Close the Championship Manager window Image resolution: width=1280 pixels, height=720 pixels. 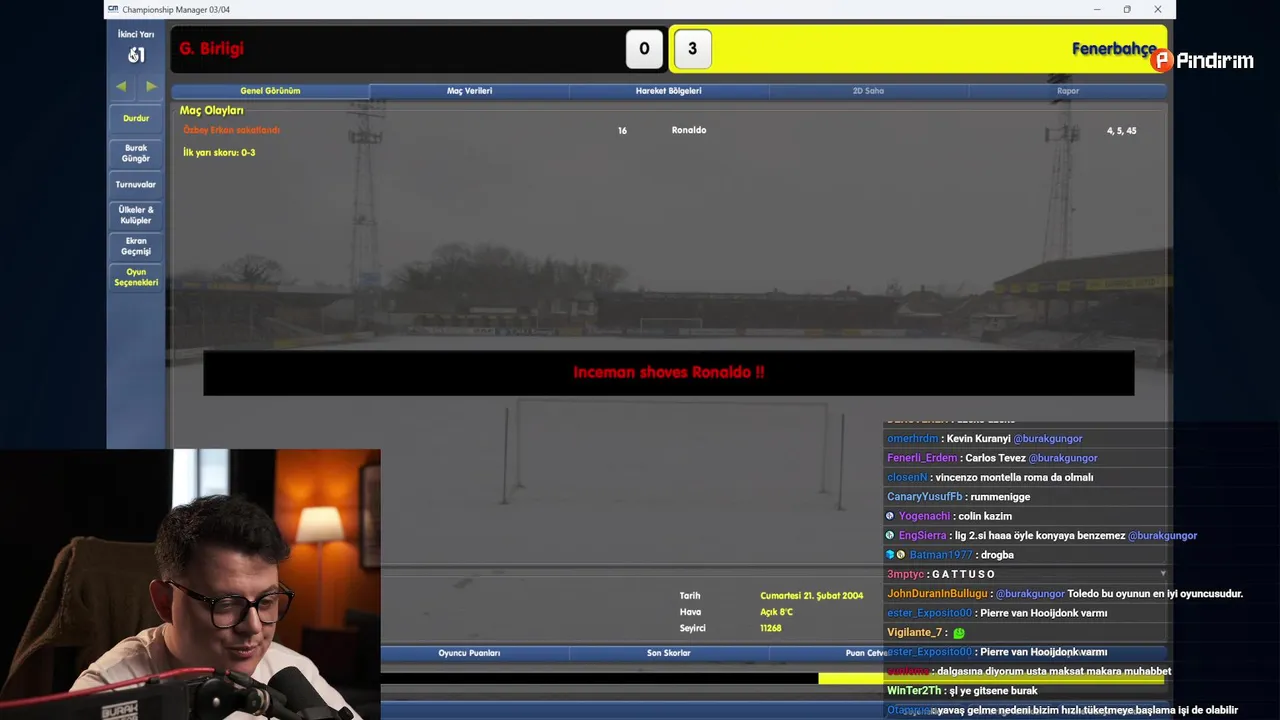pyautogui.click(x=1158, y=9)
